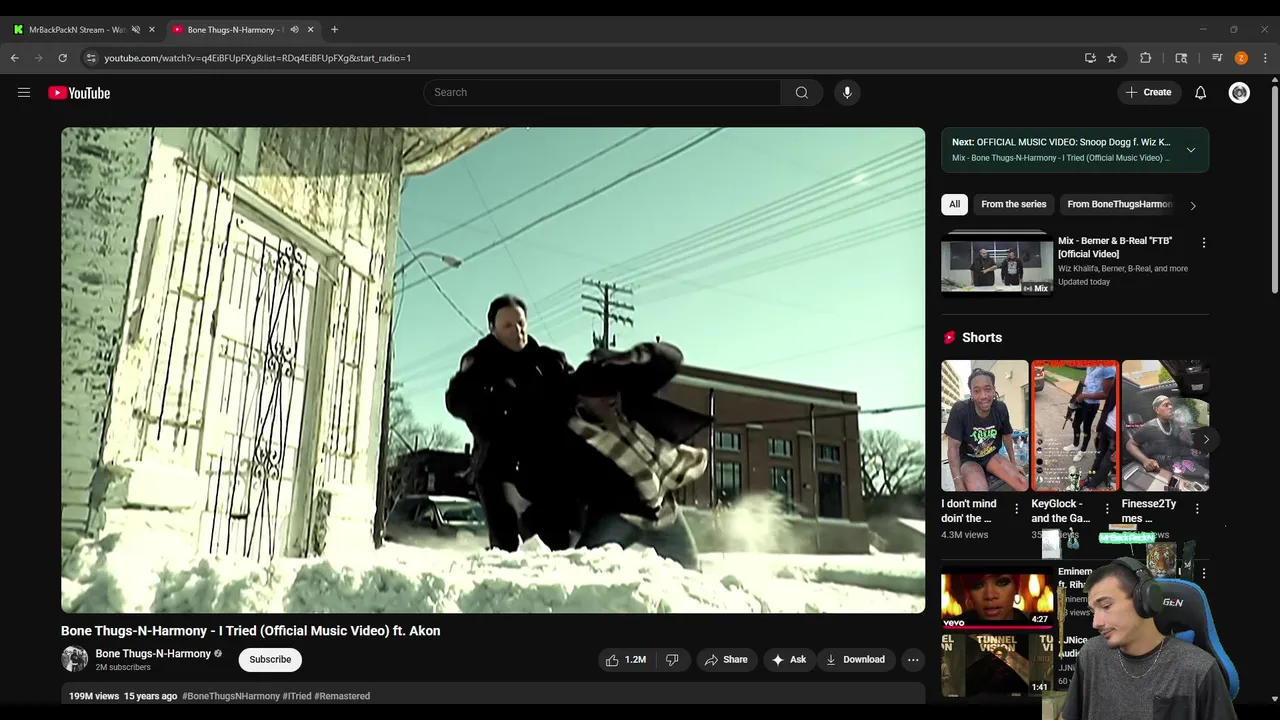
Task: Download the video
Action: point(855,659)
